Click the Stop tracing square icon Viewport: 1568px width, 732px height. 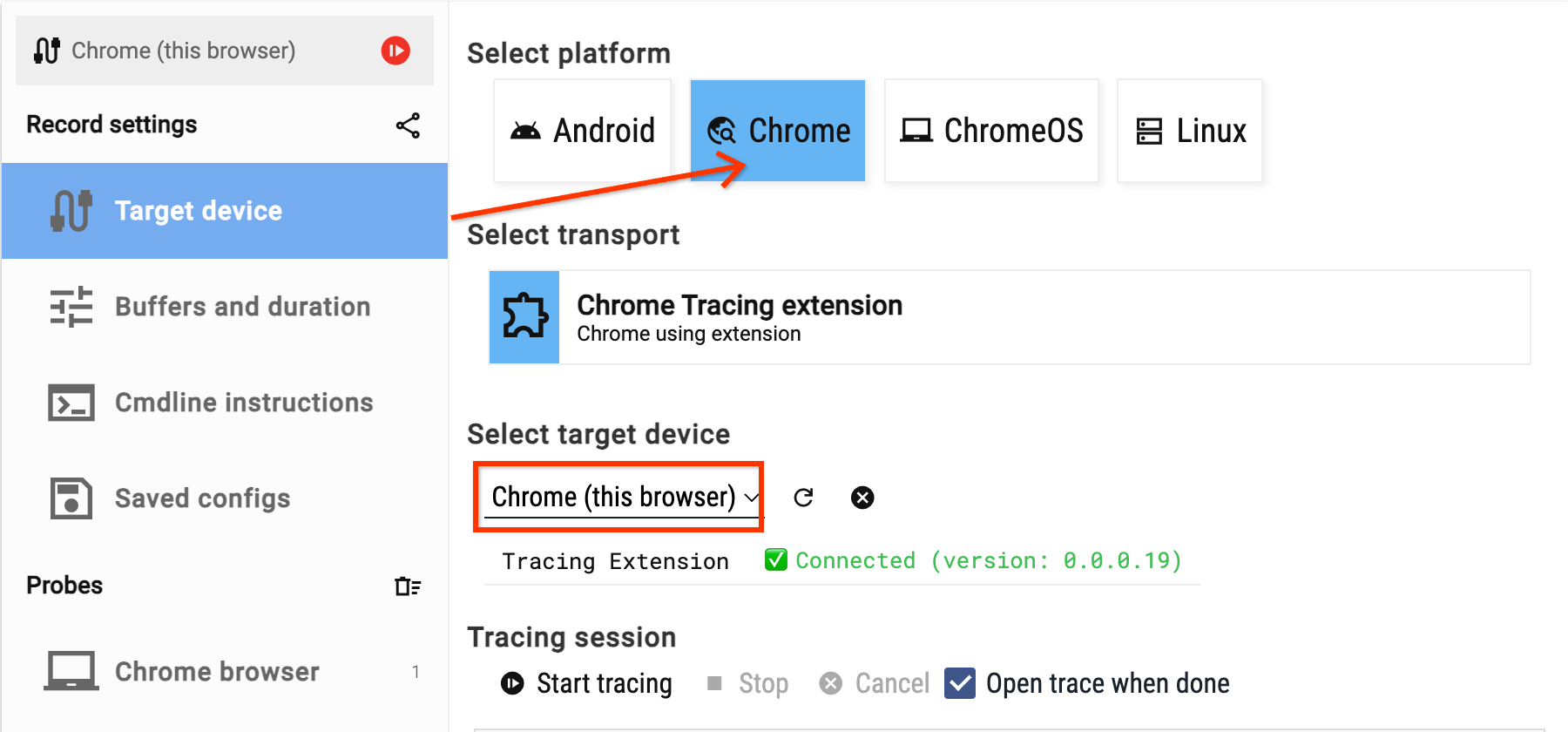pyautogui.click(x=714, y=683)
